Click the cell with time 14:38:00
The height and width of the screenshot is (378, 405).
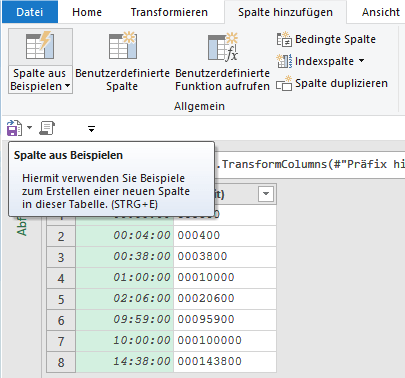click(125, 361)
